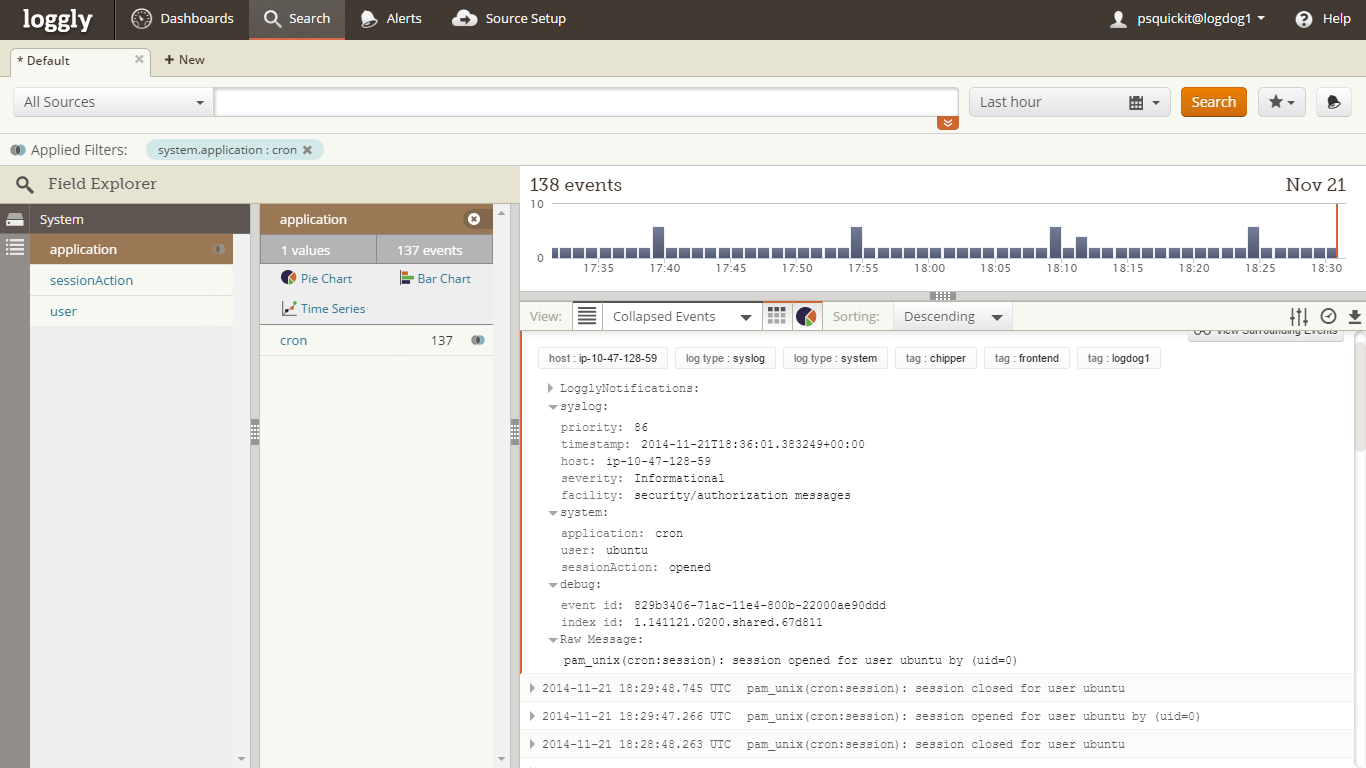Image resolution: width=1366 pixels, height=768 pixels.
Task: Open the Last hour time range dropdown
Action: (x=1069, y=102)
